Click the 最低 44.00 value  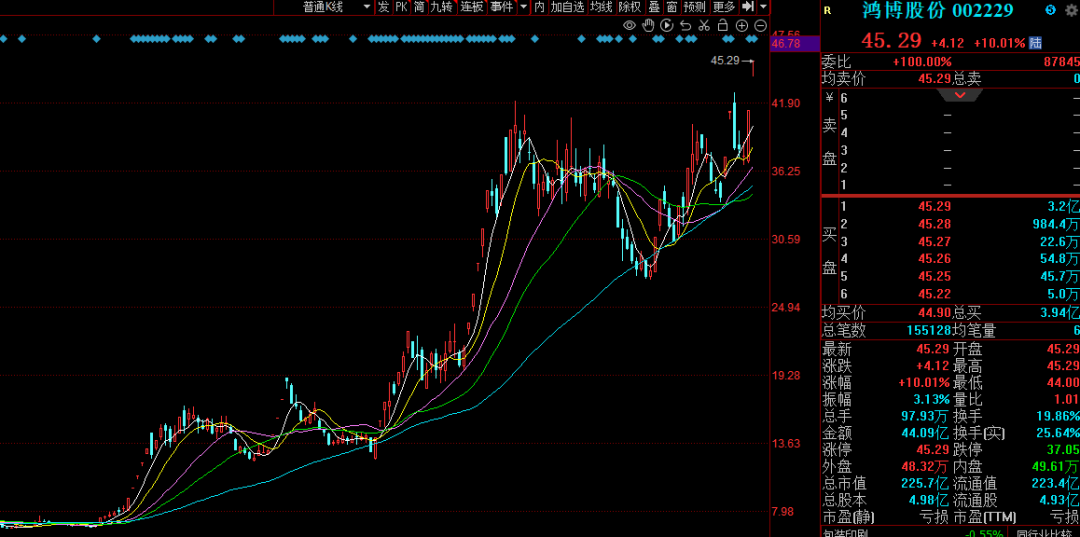pos(1062,383)
